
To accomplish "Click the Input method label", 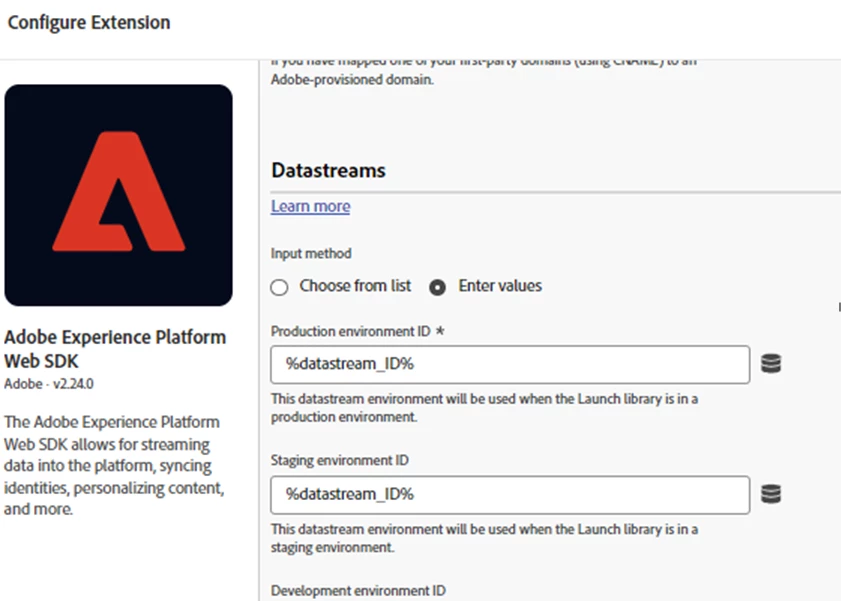I will coord(311,254).
